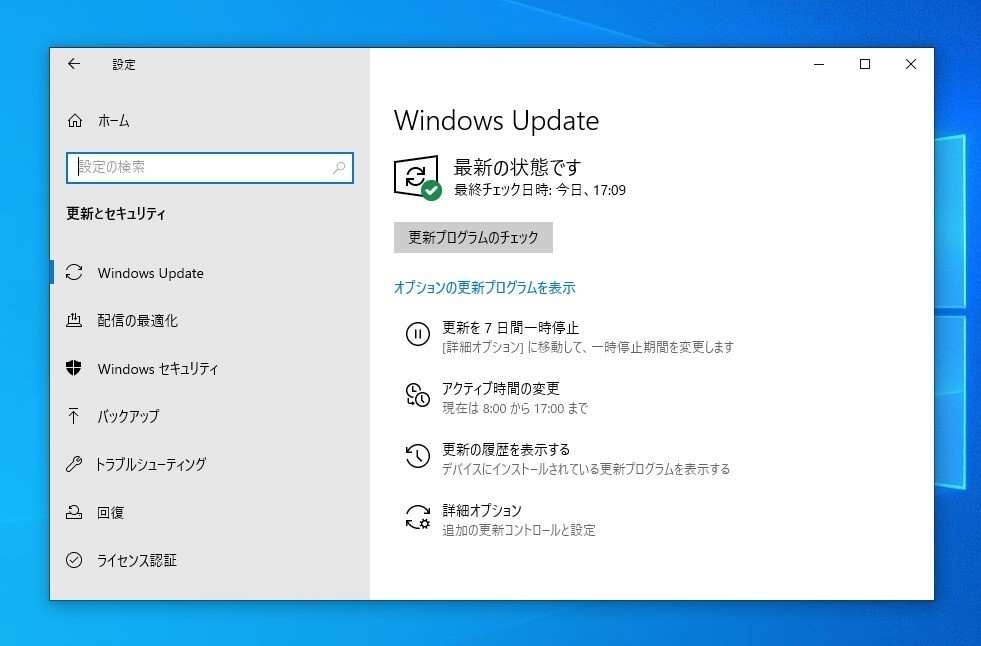
Task: Click the 配信の最適化 icon
Action: (x=74, y=320)
